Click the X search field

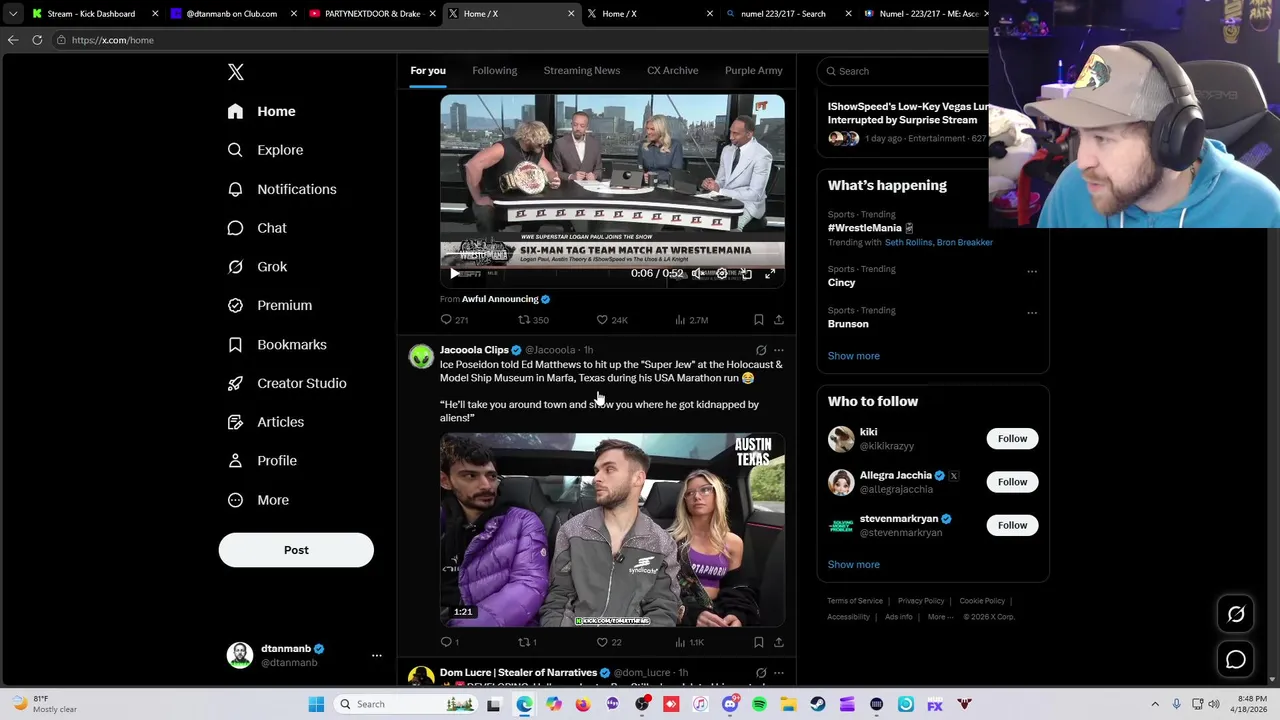click(x=905, y=71)
